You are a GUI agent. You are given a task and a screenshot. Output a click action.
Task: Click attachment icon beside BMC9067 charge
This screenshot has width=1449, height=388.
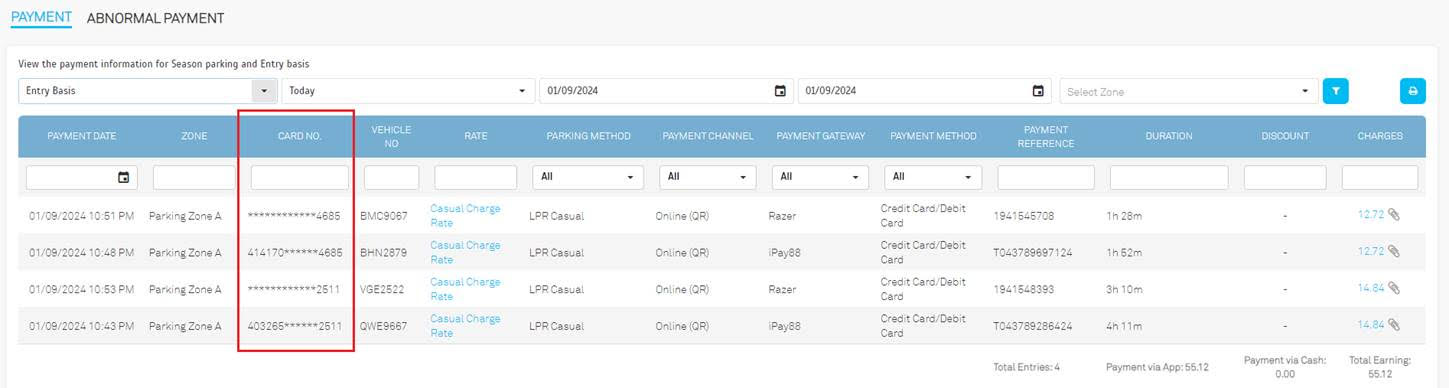click(1394, 215)
